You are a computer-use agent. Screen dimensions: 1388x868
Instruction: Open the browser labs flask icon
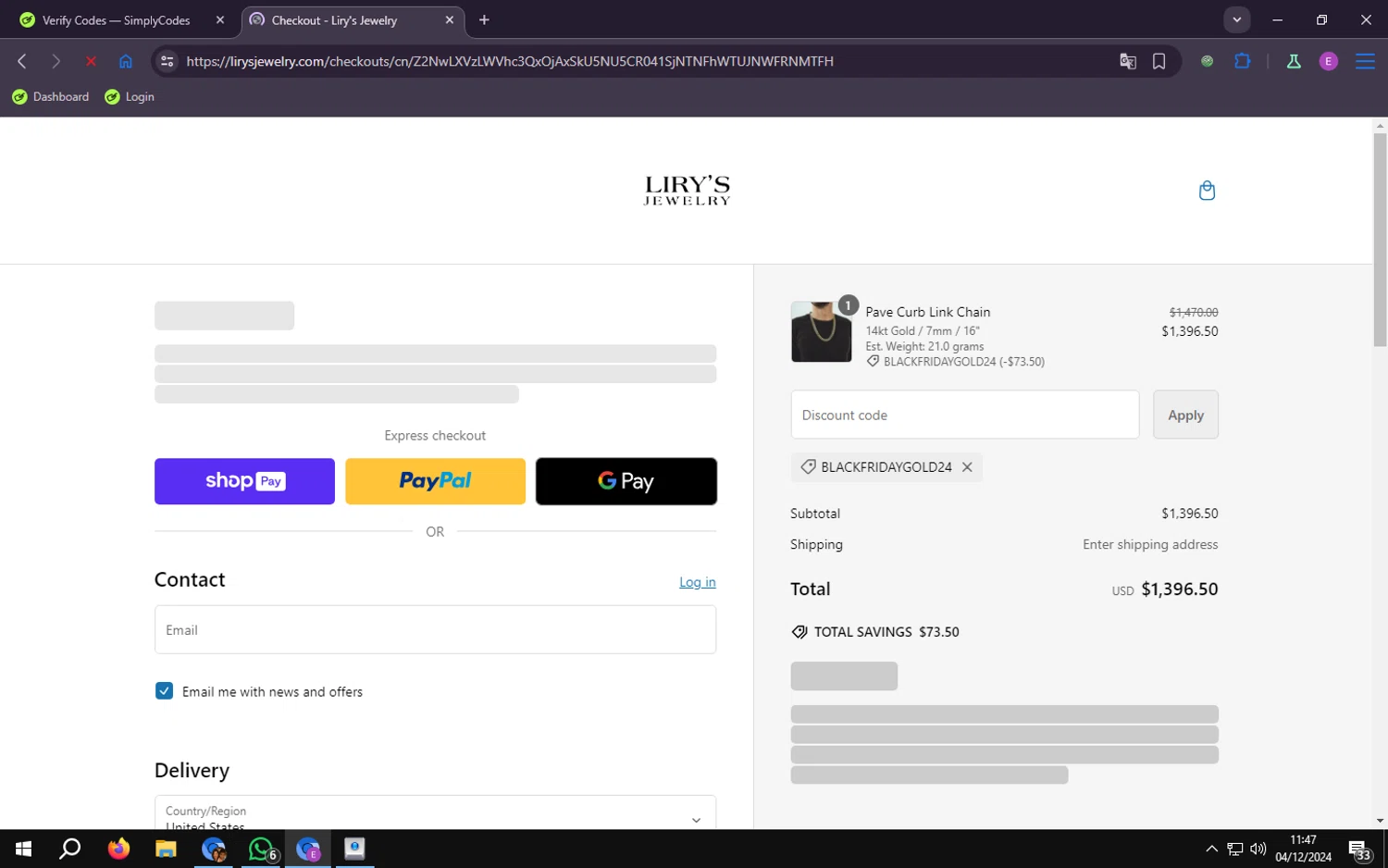point(1294,61)
